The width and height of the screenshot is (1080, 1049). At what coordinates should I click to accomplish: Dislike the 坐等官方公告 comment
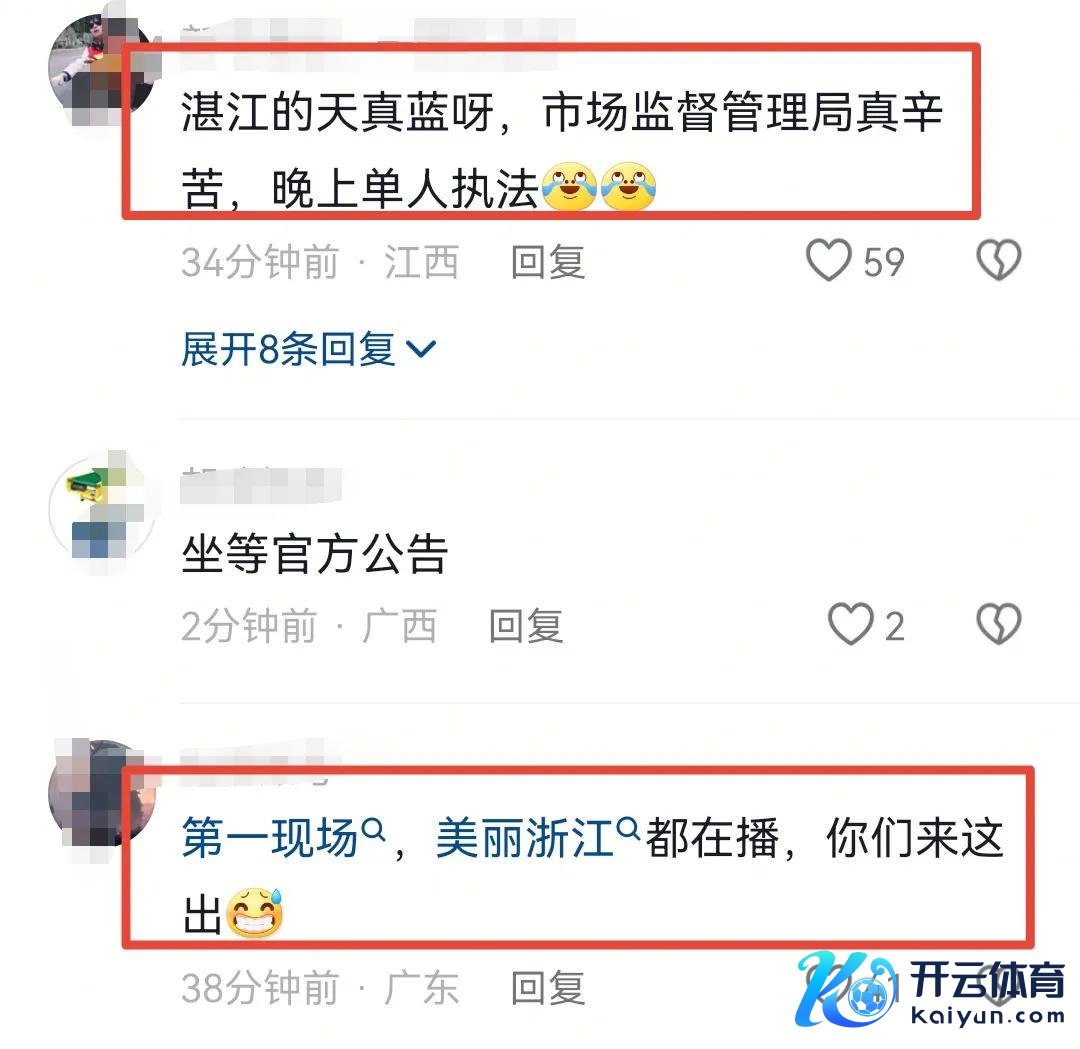point(999,624)
